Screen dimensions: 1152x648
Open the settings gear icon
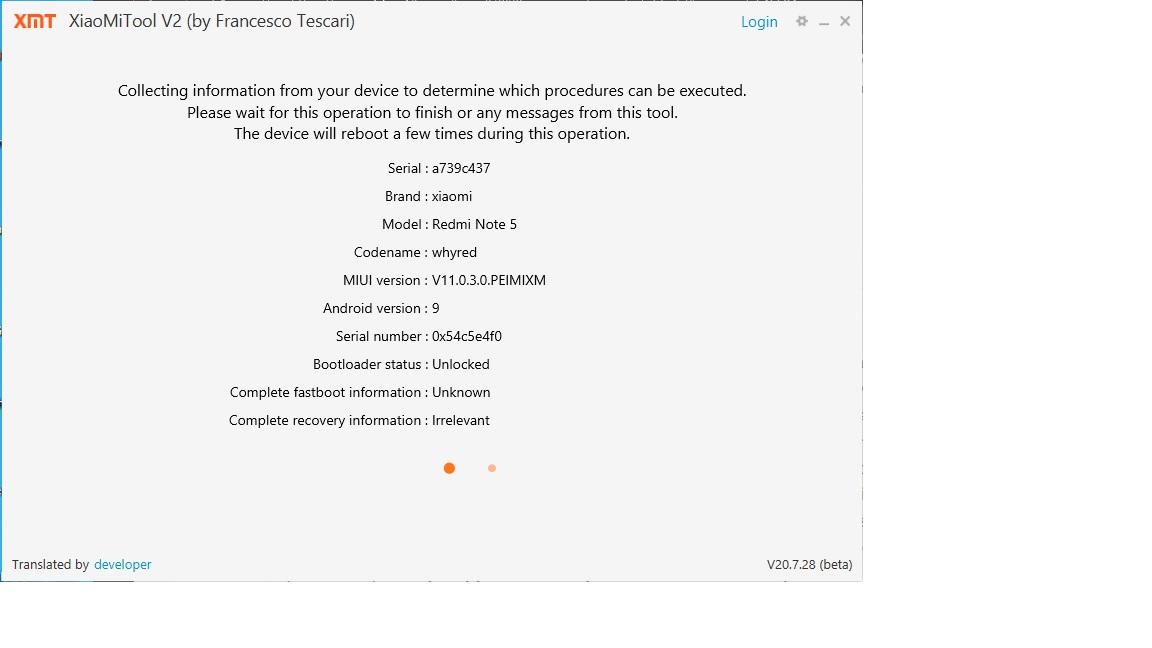pos(801,21)
